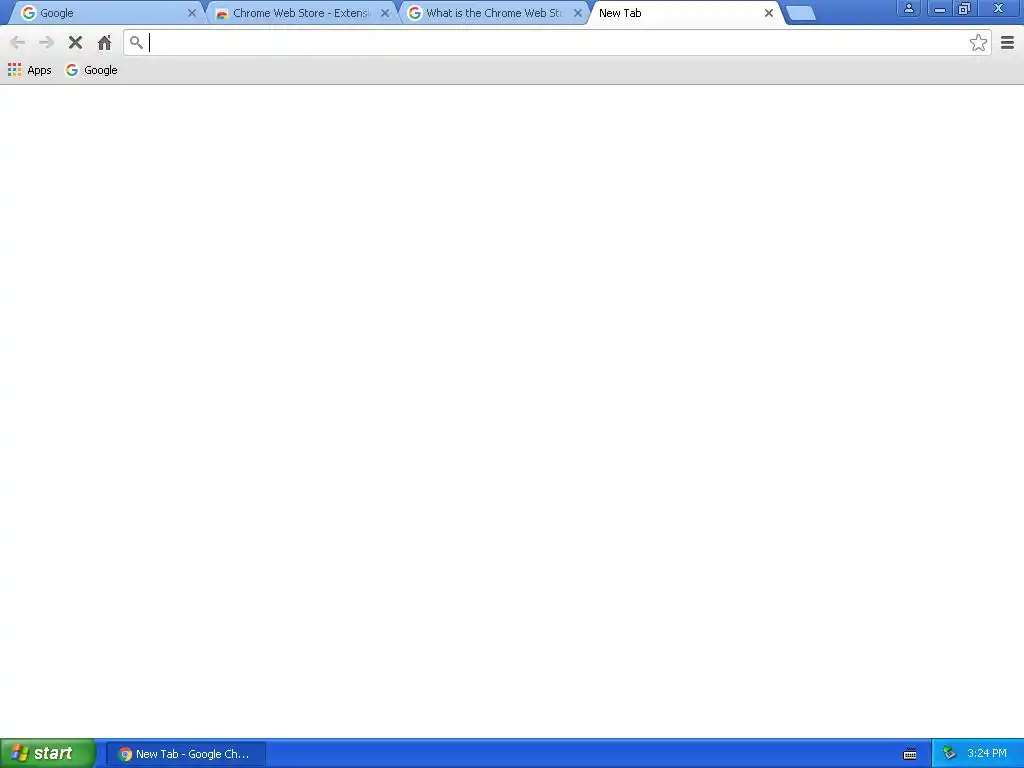Close the Google tab
Screen dimensions: 1024x768
(x=191, y=13)
